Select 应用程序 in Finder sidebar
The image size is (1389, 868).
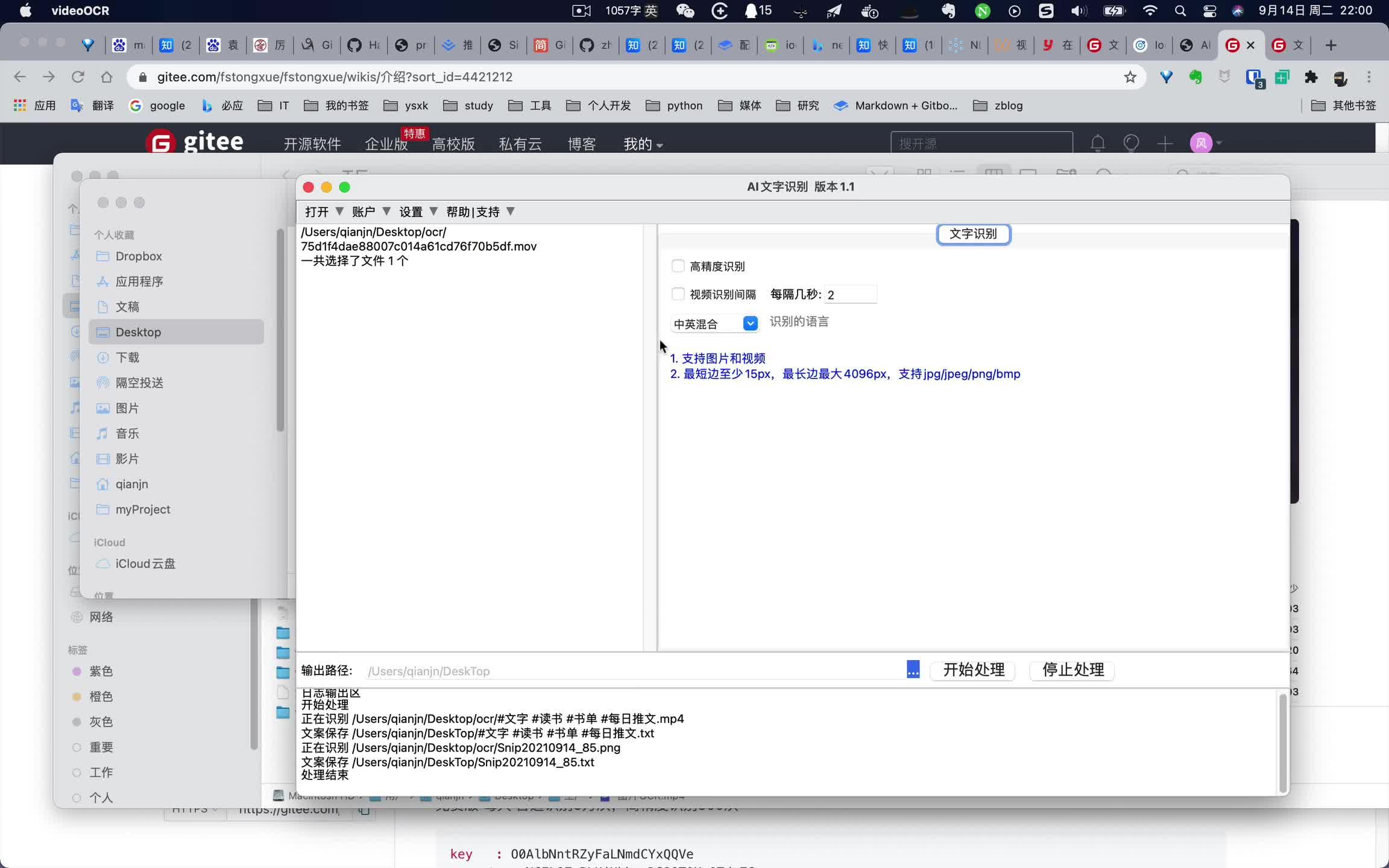(176, 281)
